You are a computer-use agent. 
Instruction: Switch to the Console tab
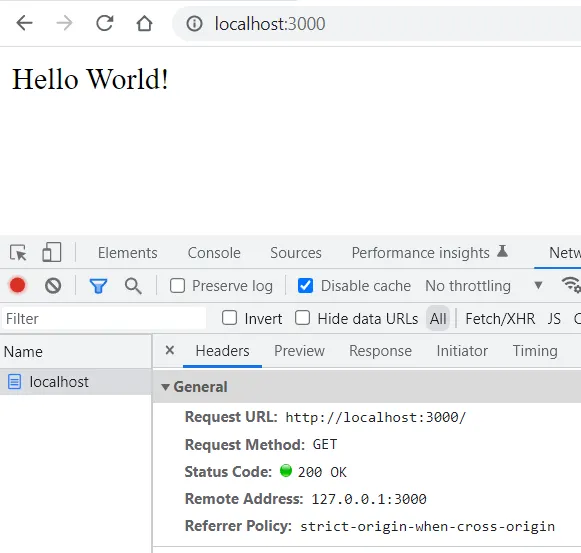(214, 253)
